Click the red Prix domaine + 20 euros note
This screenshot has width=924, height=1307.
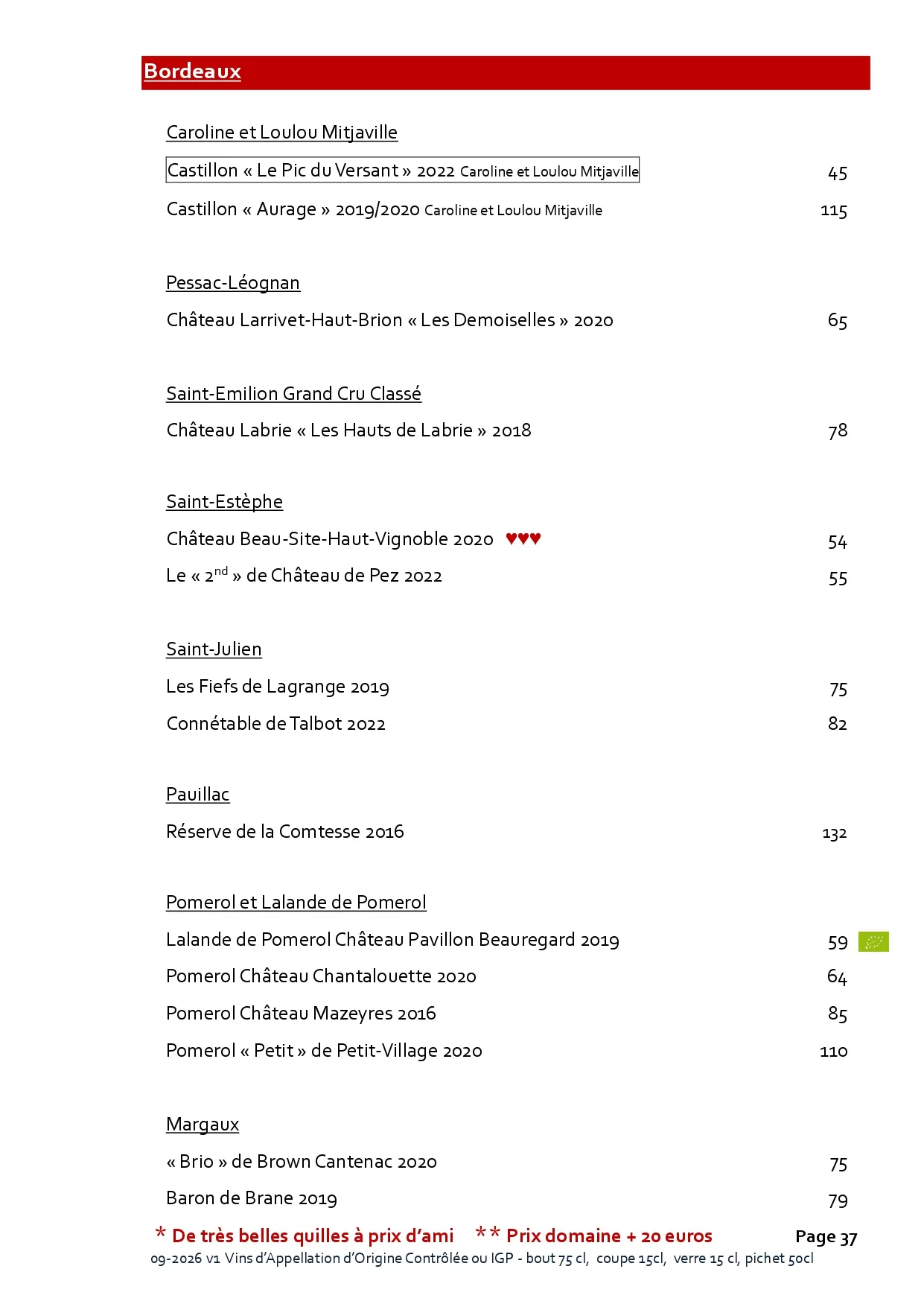coord(594,1236)
